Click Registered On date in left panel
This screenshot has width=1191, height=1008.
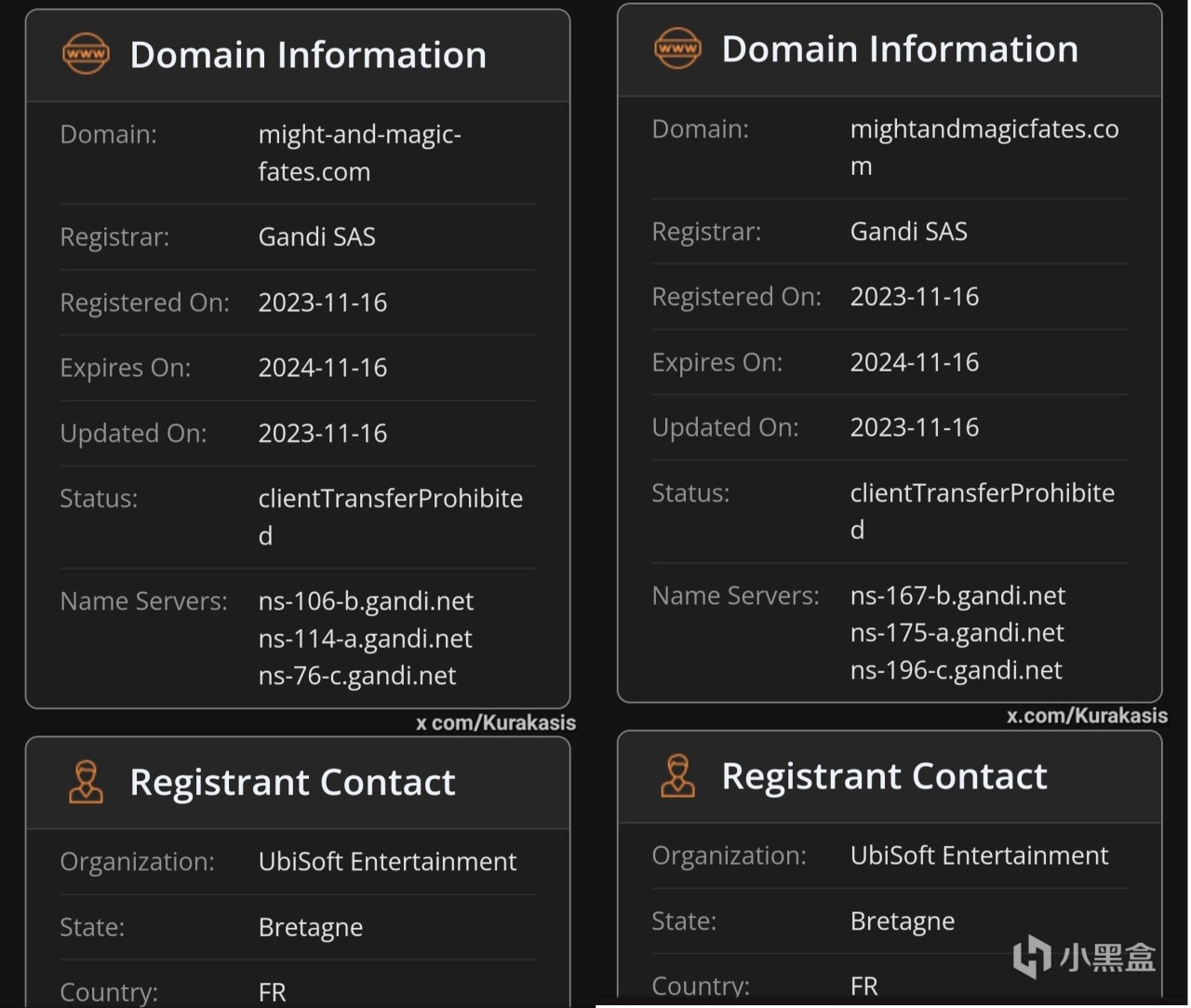click(x=322, y=302)
